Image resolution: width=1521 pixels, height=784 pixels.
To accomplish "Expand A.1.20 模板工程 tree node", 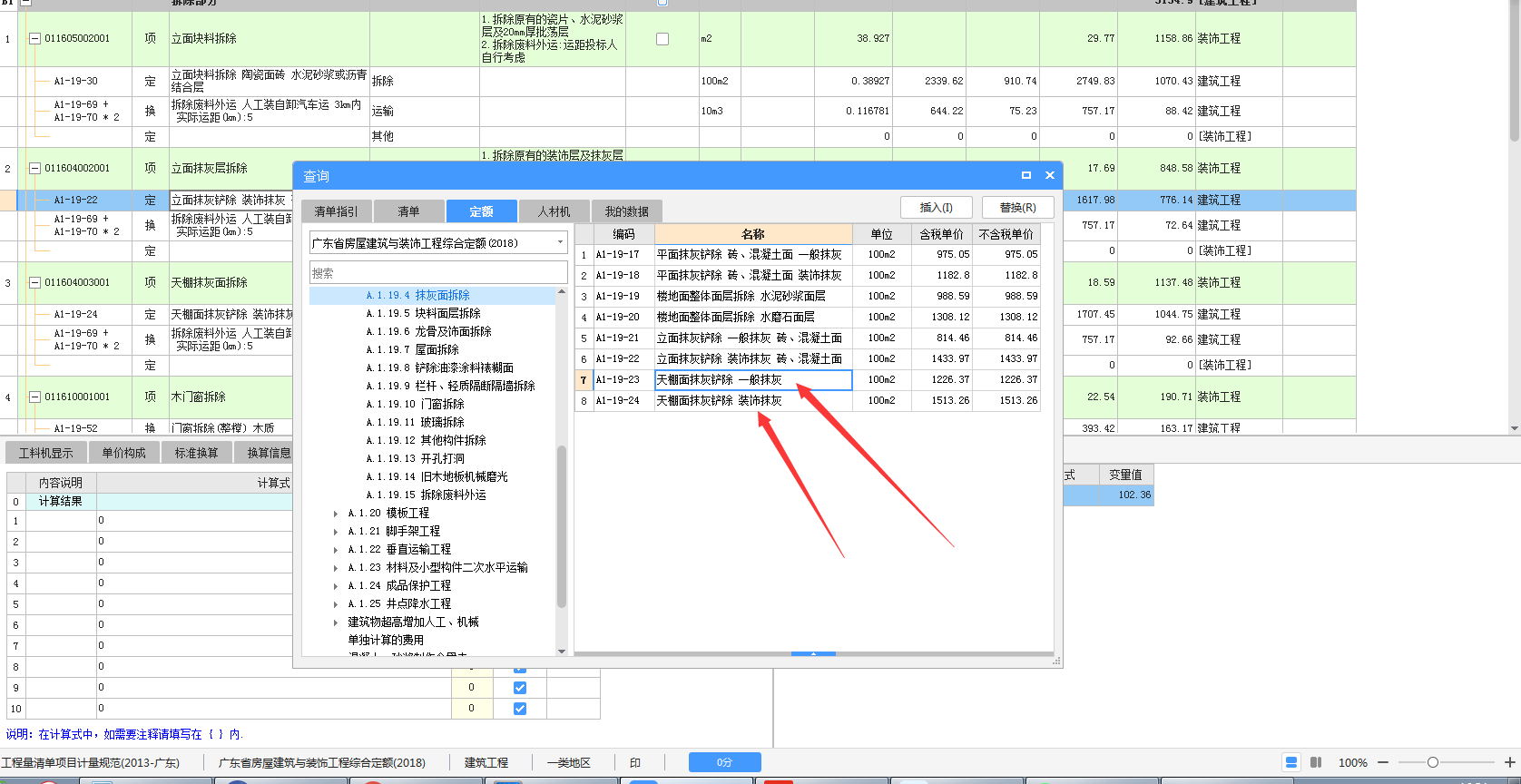I will pyautogui.click(x=337, y=513).
